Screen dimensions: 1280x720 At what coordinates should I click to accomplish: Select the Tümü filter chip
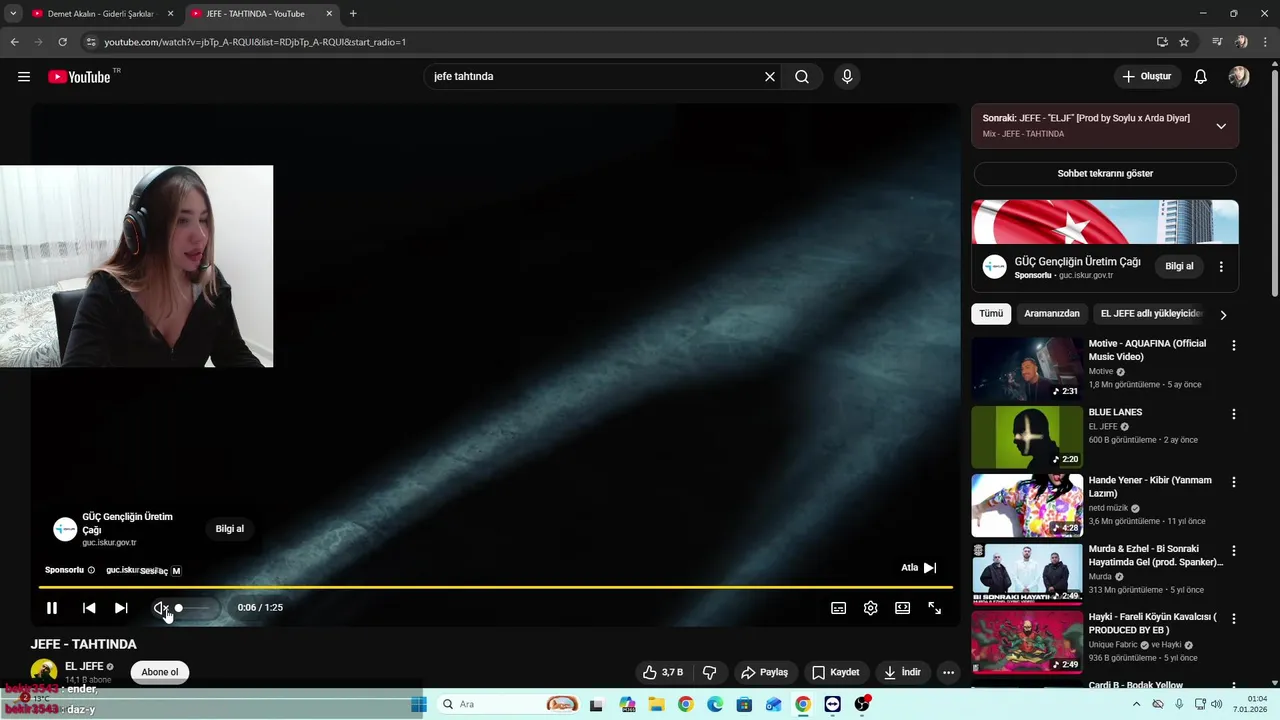point(991,314)
